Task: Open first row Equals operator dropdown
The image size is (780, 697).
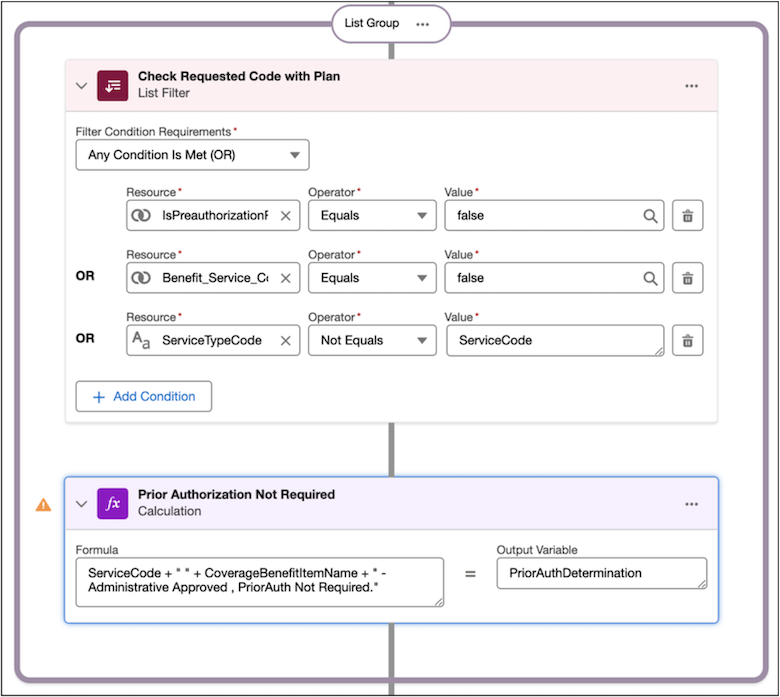Action: [x=372, y=216]
